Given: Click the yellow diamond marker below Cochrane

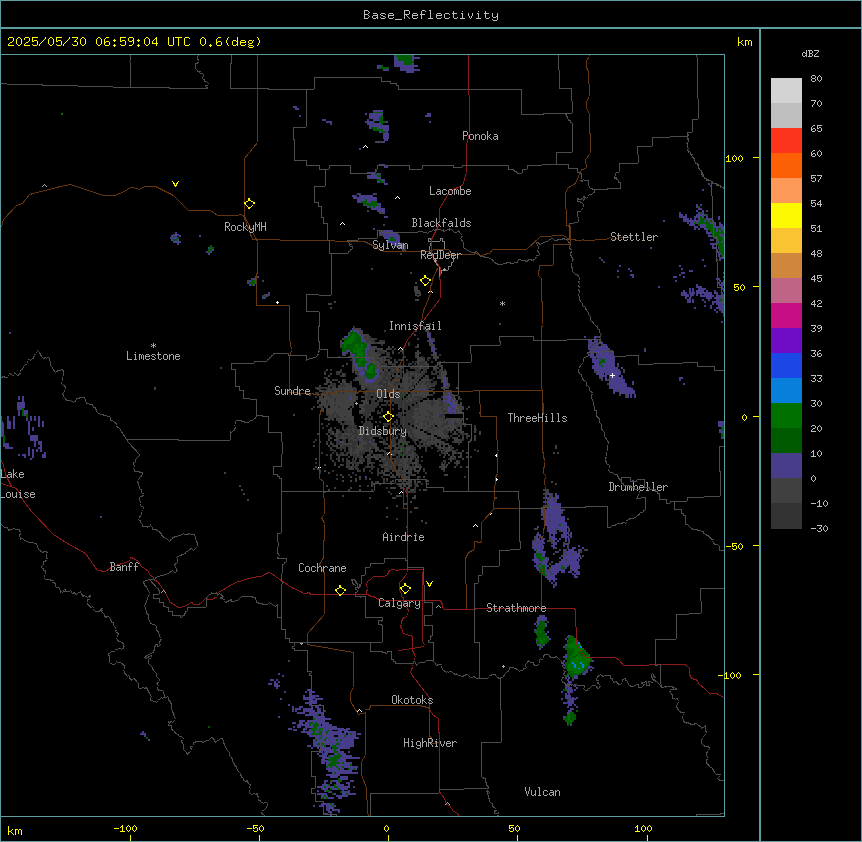Looking at the screenshot, I should click(x=340, y=590).
